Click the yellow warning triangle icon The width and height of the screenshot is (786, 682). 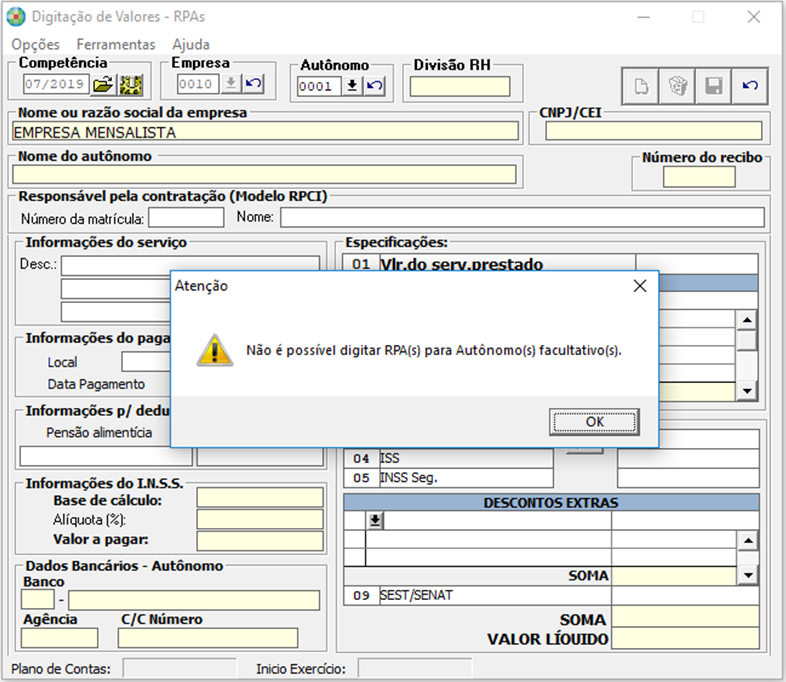click(215, 350)
